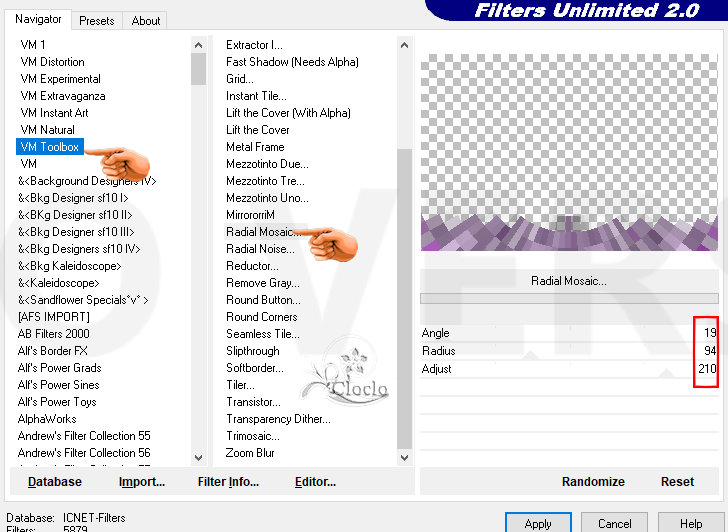
Task: Choose the Radial Noise... filter
Action: click(x=260, y=249)
